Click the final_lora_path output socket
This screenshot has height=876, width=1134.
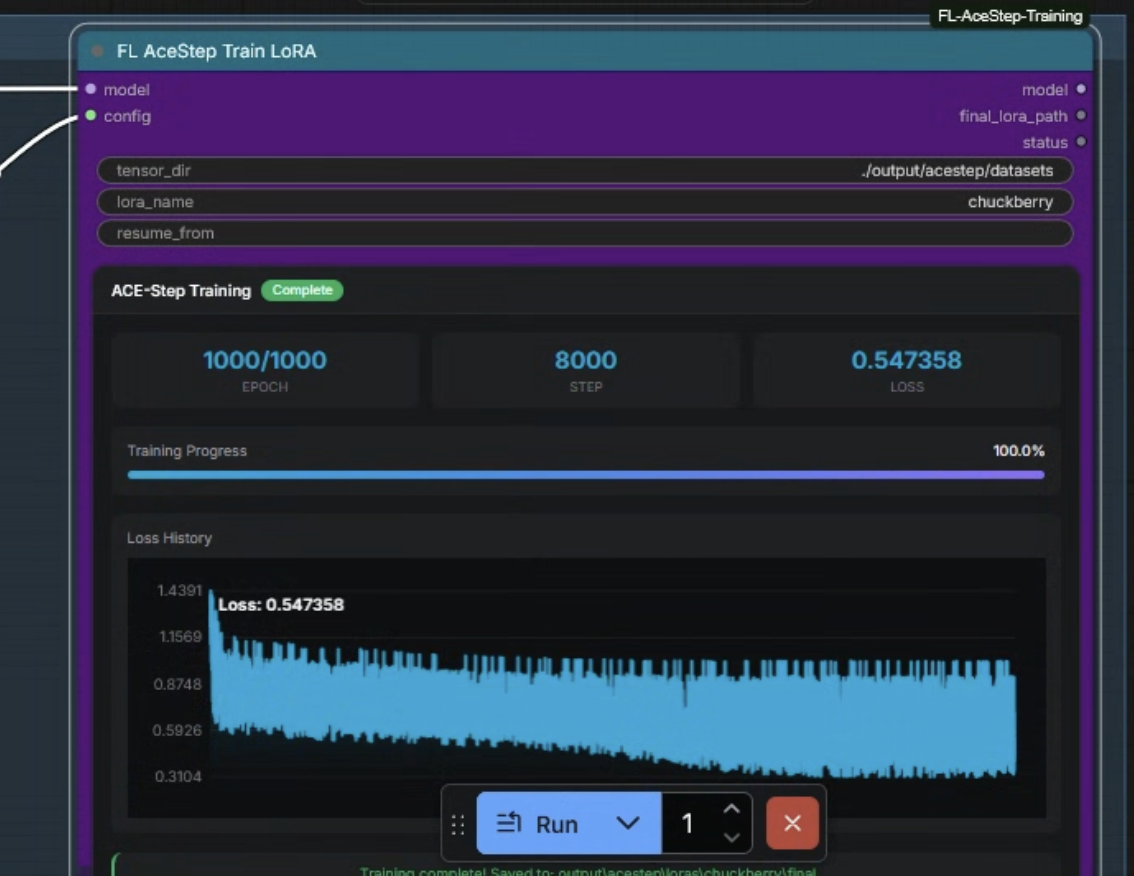coord(1080,115)
